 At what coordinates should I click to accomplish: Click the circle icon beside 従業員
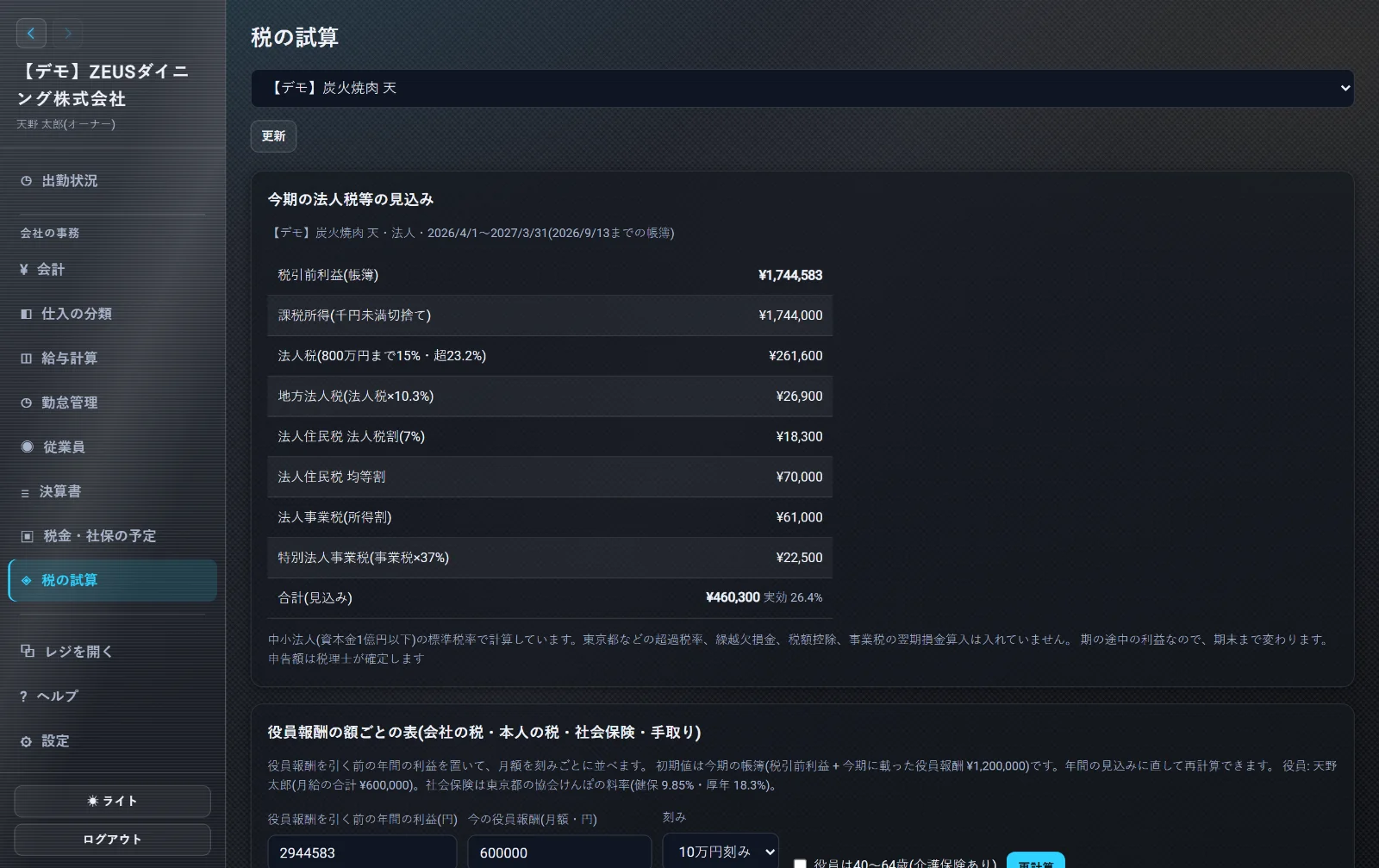tap(27, 446)
